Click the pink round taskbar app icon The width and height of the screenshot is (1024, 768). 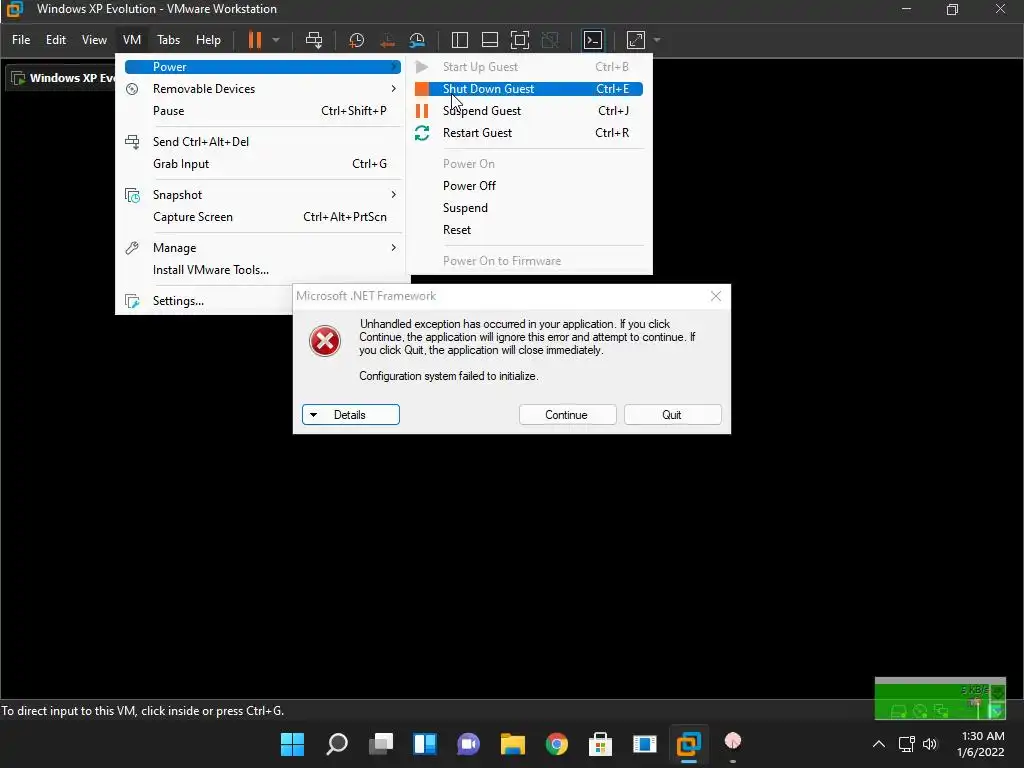pos(733,742)
